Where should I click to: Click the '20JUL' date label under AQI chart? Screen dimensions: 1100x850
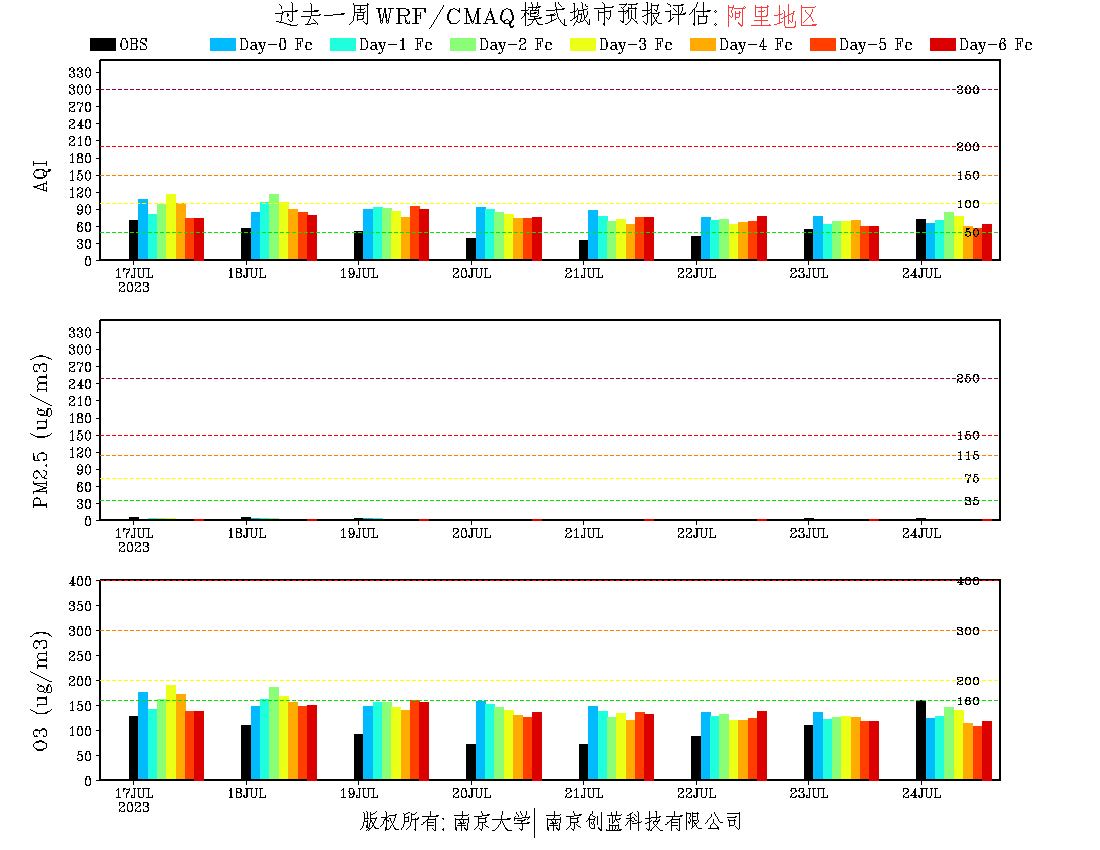coord(471,274)
